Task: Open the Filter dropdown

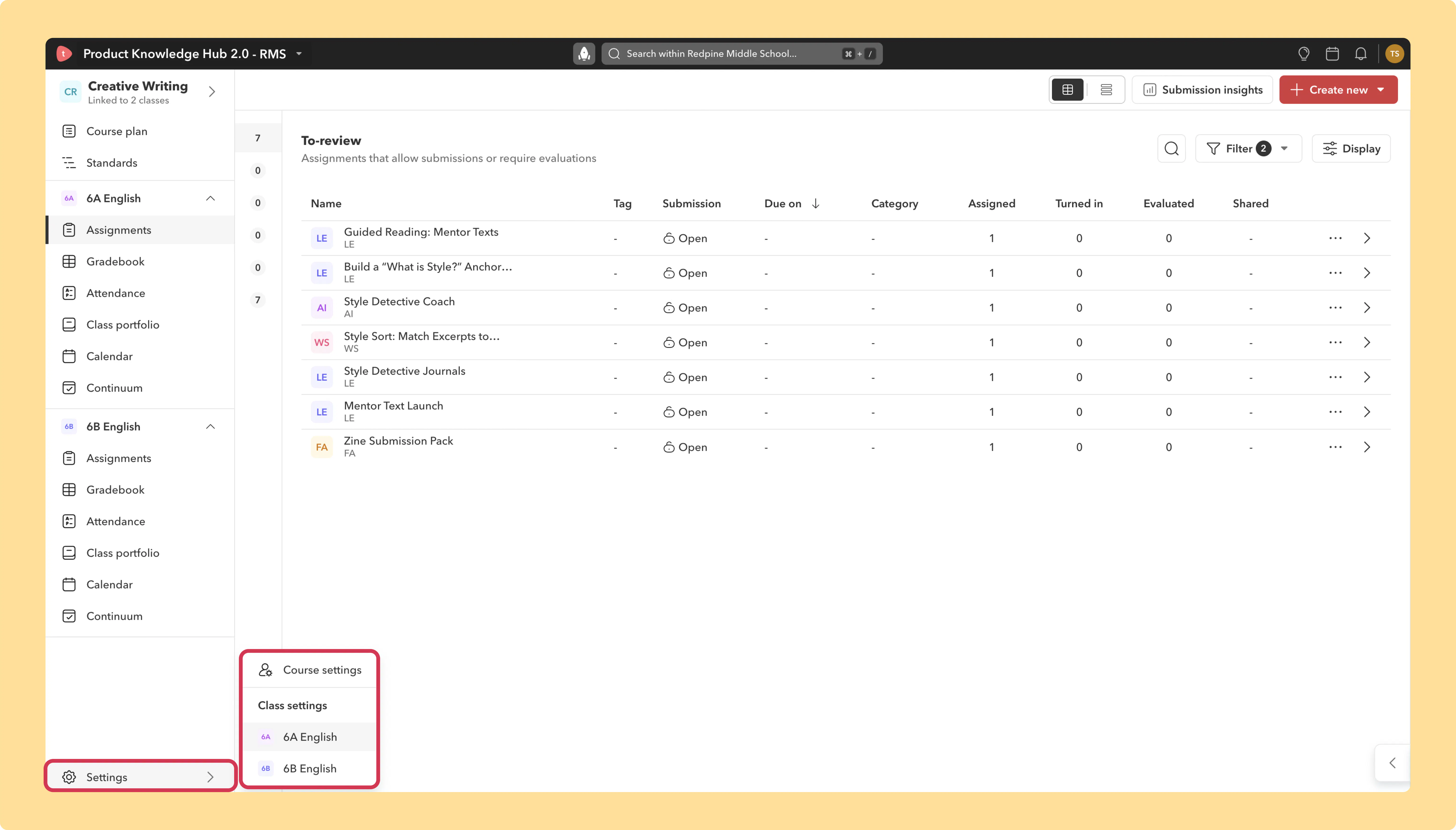Action: [1248, 149]
